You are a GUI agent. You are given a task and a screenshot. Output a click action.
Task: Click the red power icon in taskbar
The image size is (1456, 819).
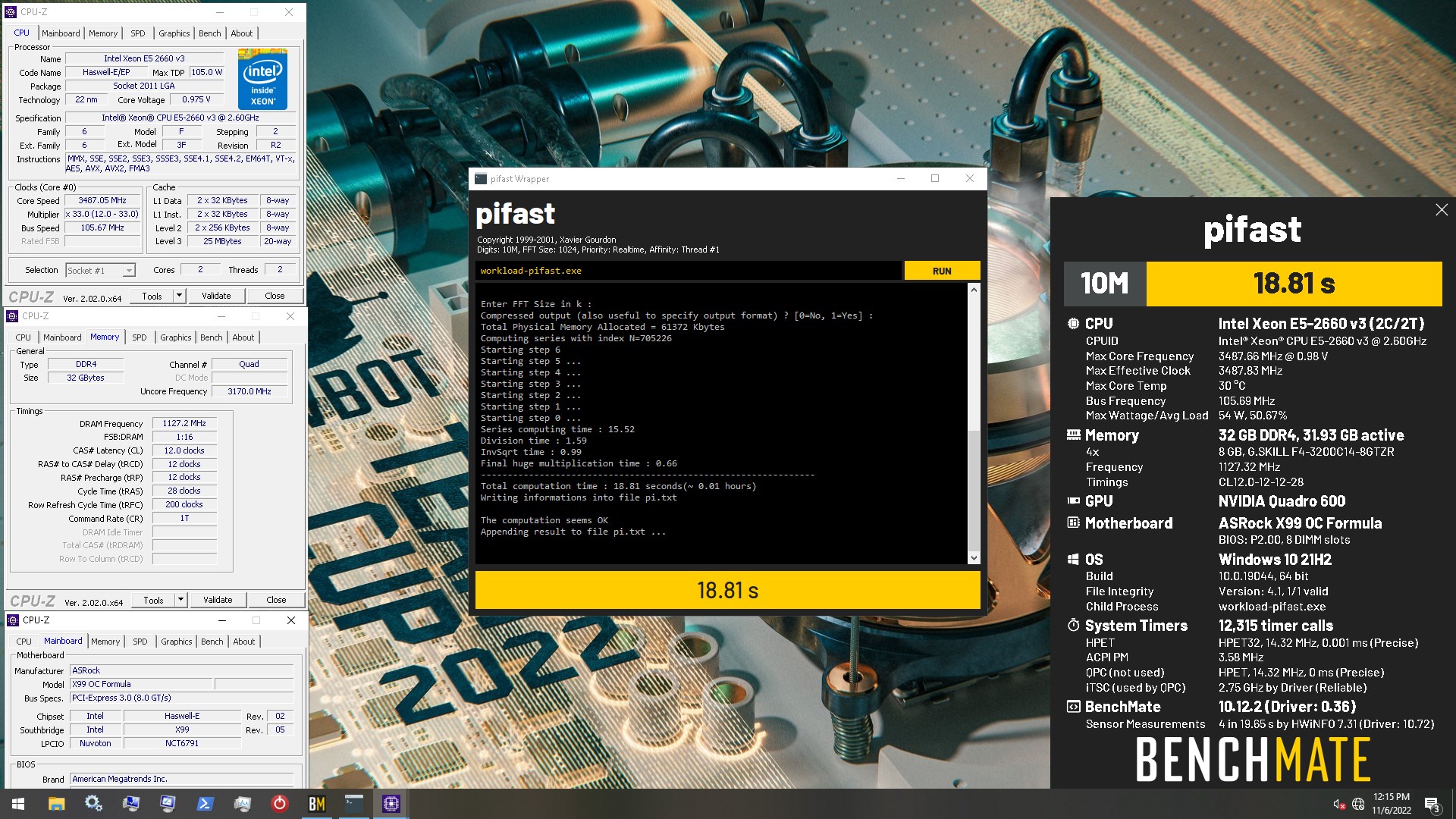click(279, 804)
